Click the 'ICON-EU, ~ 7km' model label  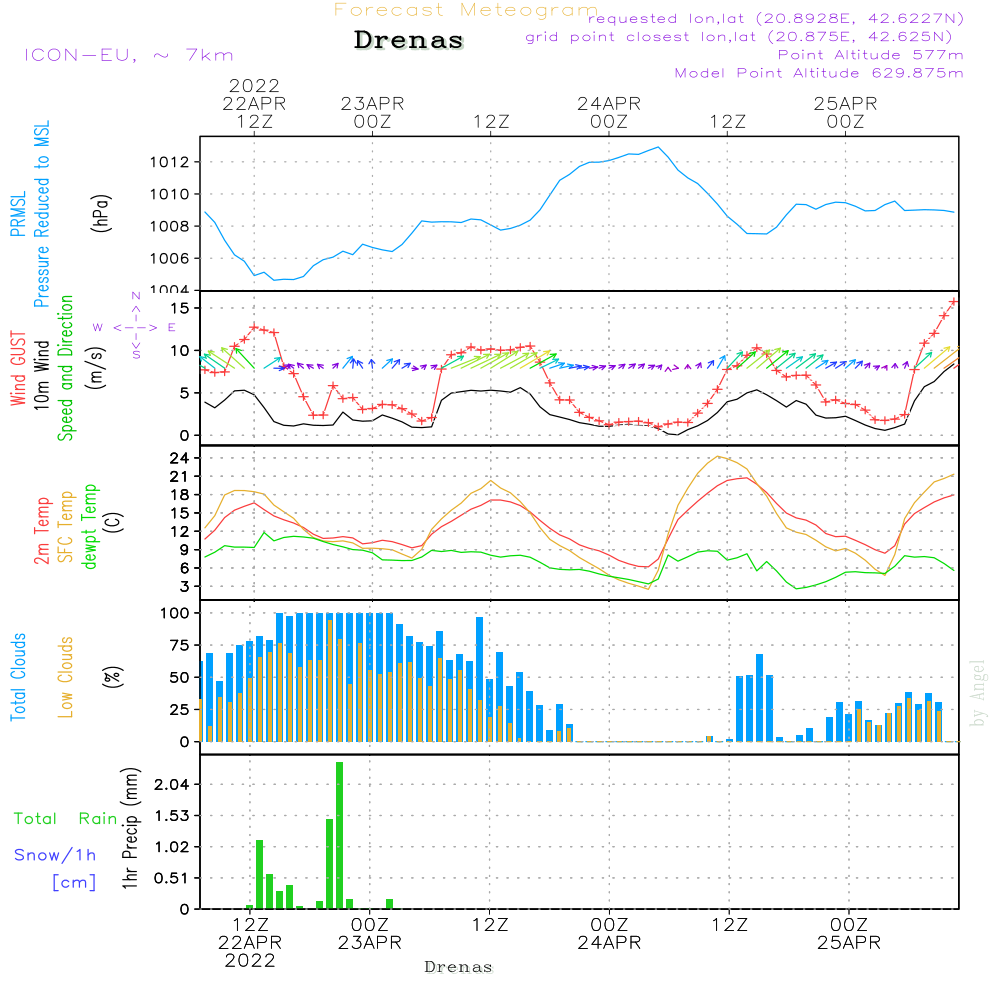tap(129, 55)
